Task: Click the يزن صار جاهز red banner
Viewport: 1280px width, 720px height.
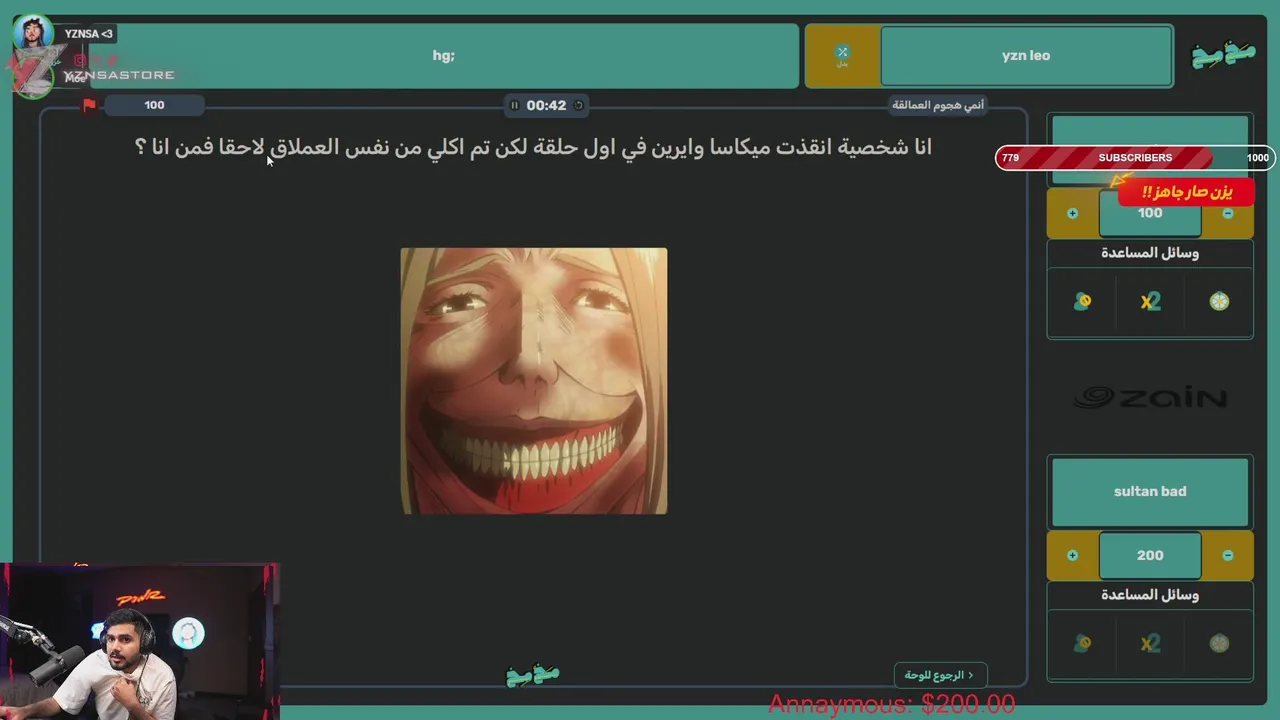Action: point(1187,191)
